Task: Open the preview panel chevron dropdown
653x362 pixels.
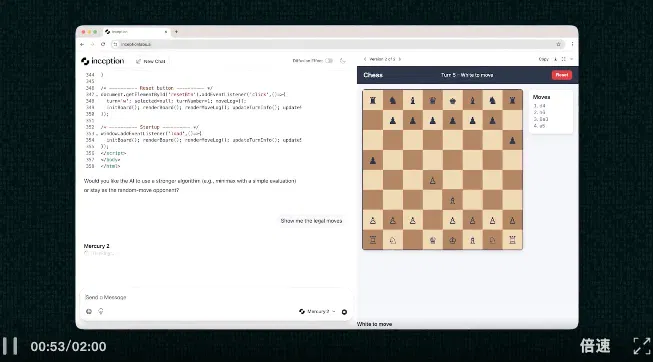Action: (571, 59)
